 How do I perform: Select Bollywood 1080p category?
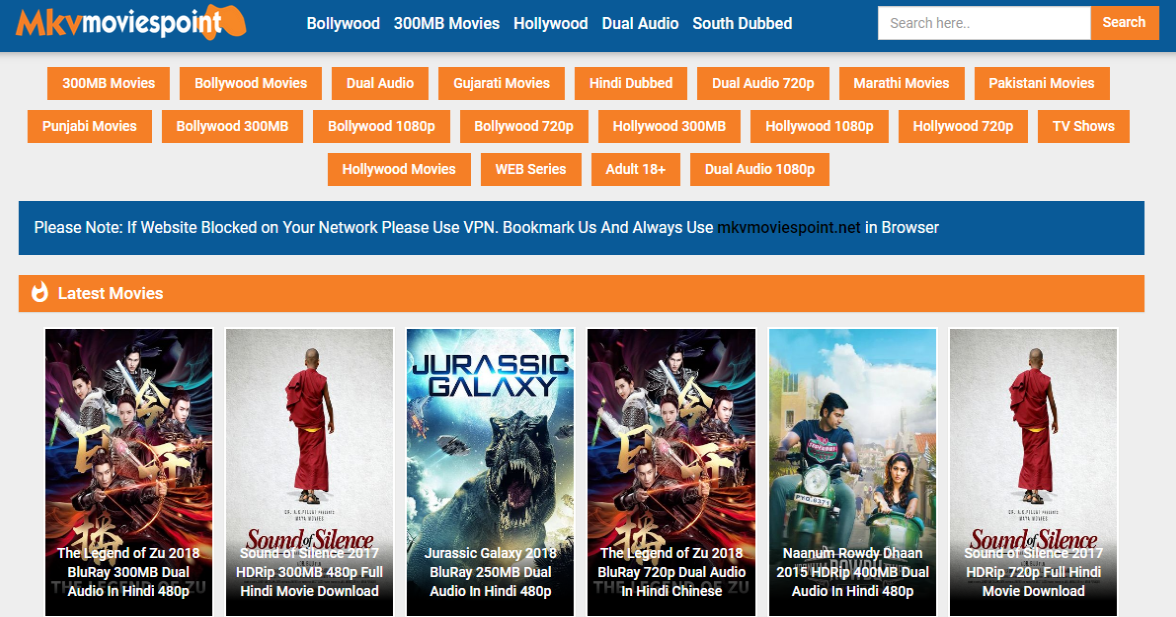pos(381,126)
